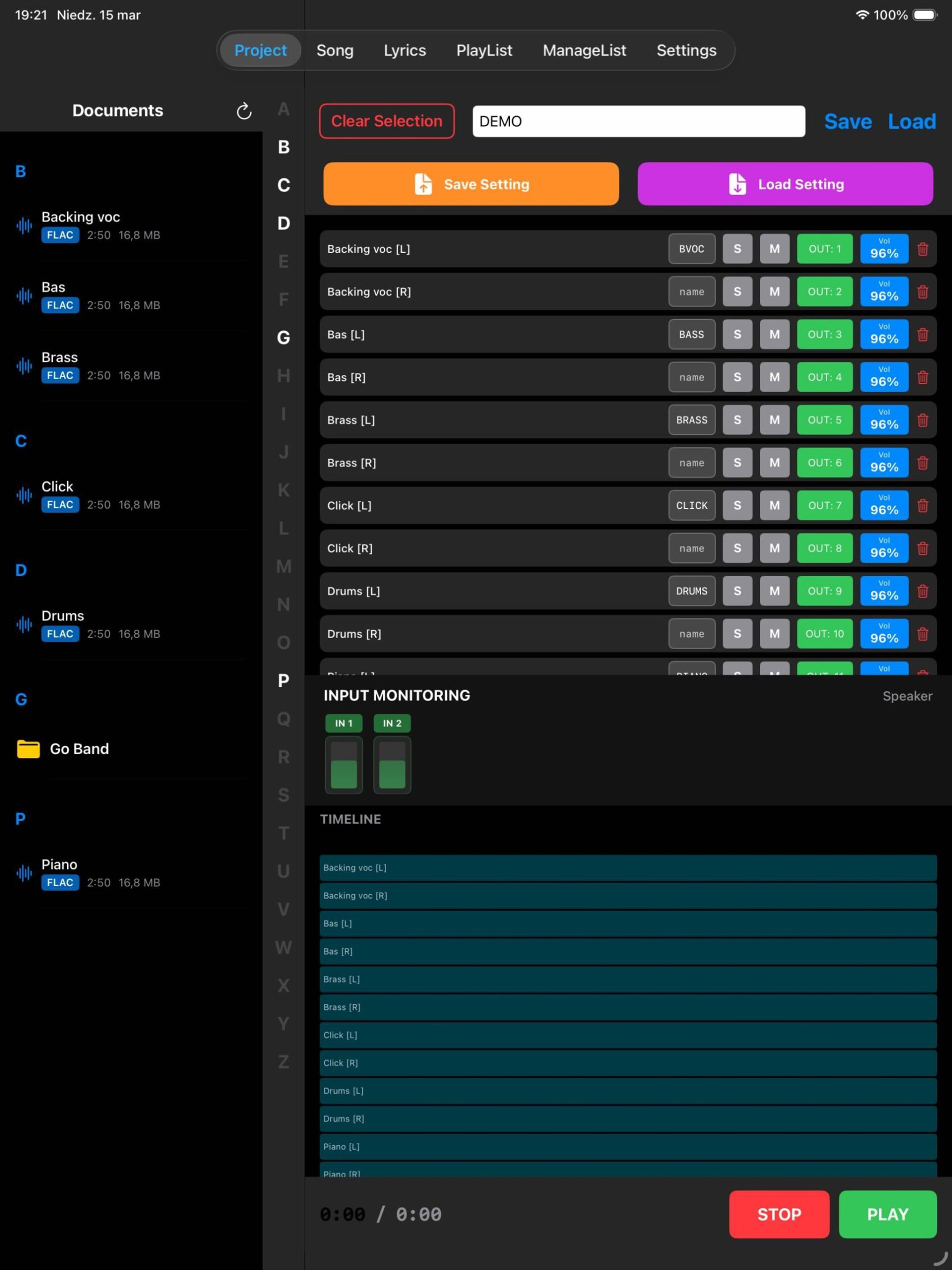The height and width of the screenshot is (1270, 952).
Task: Delete the Backing voc [L] track
Action: 922,248
